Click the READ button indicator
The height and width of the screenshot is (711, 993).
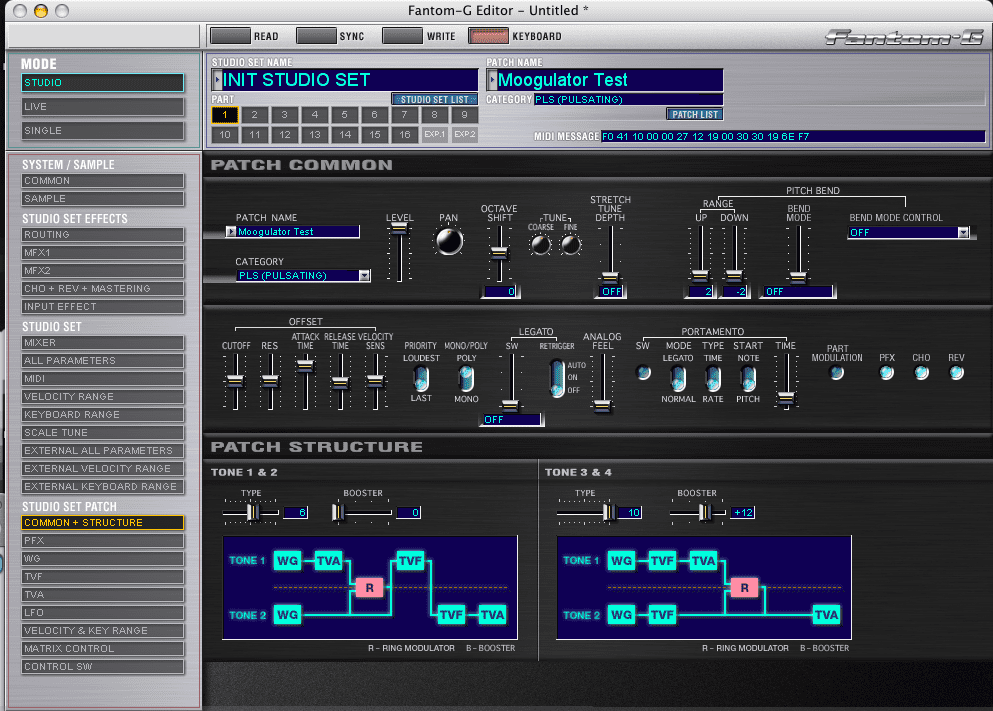click(x=231, y=36)
